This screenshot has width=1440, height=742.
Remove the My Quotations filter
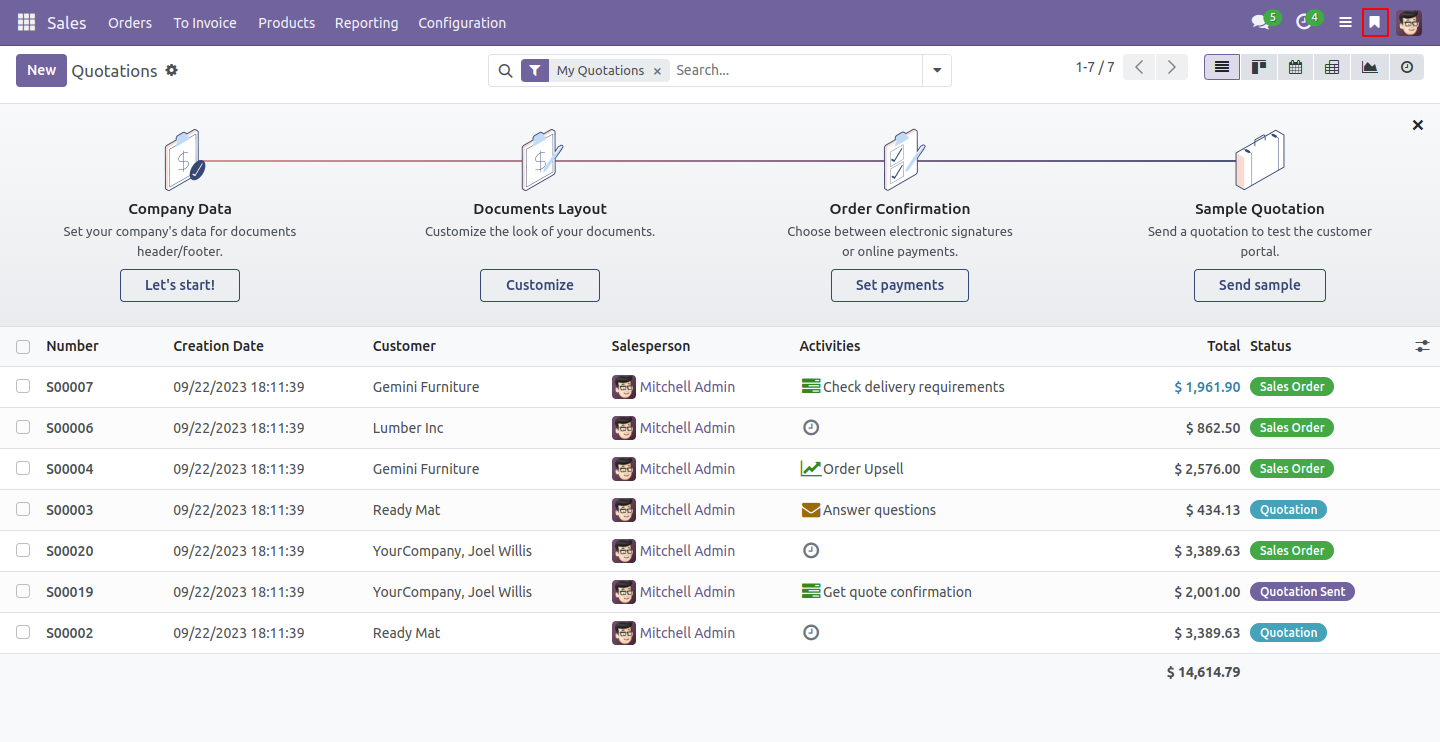tap(657, 71)
